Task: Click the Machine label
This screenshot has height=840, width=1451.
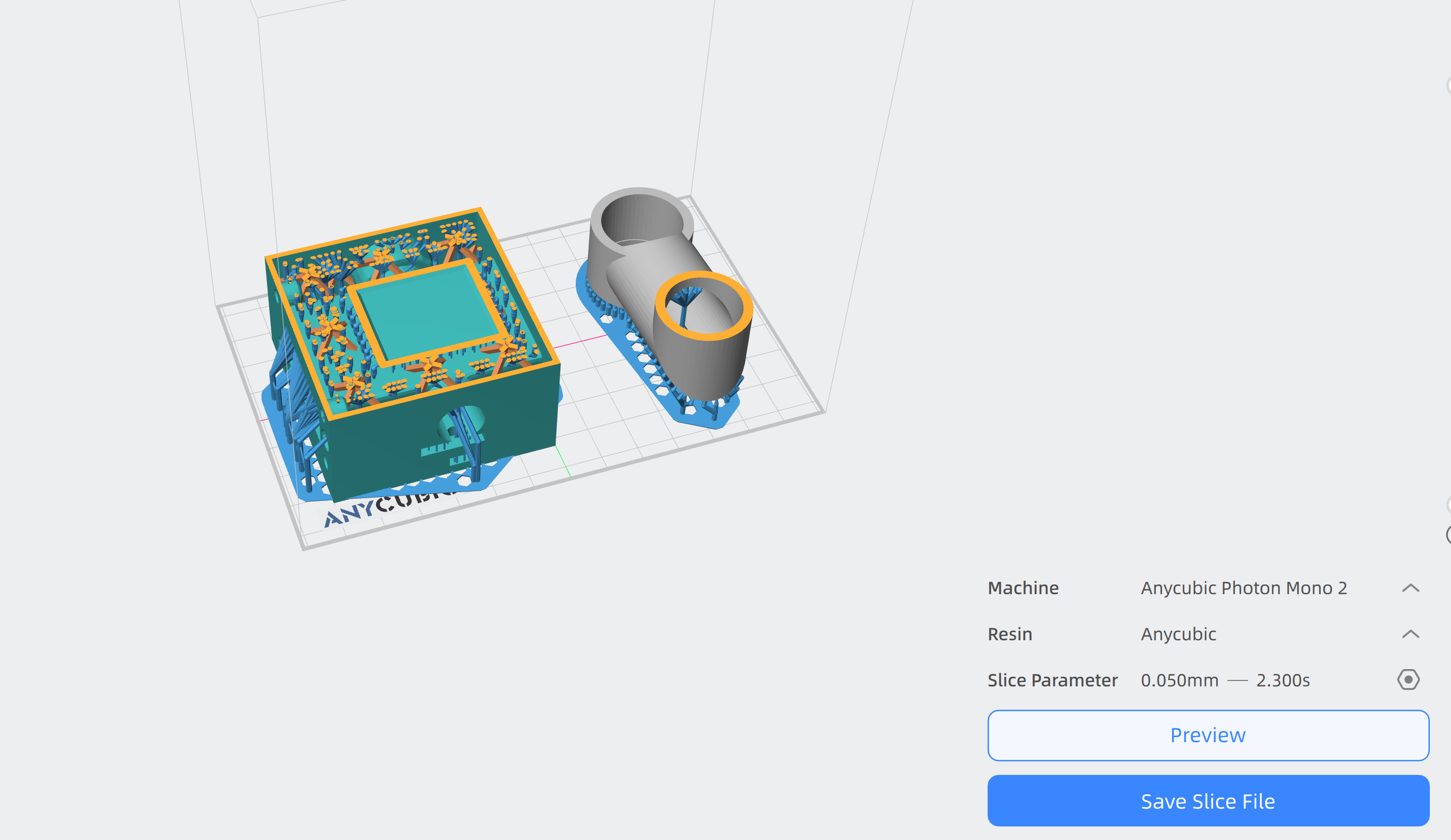Action: pyautogui.click(x=1023, y=588)
